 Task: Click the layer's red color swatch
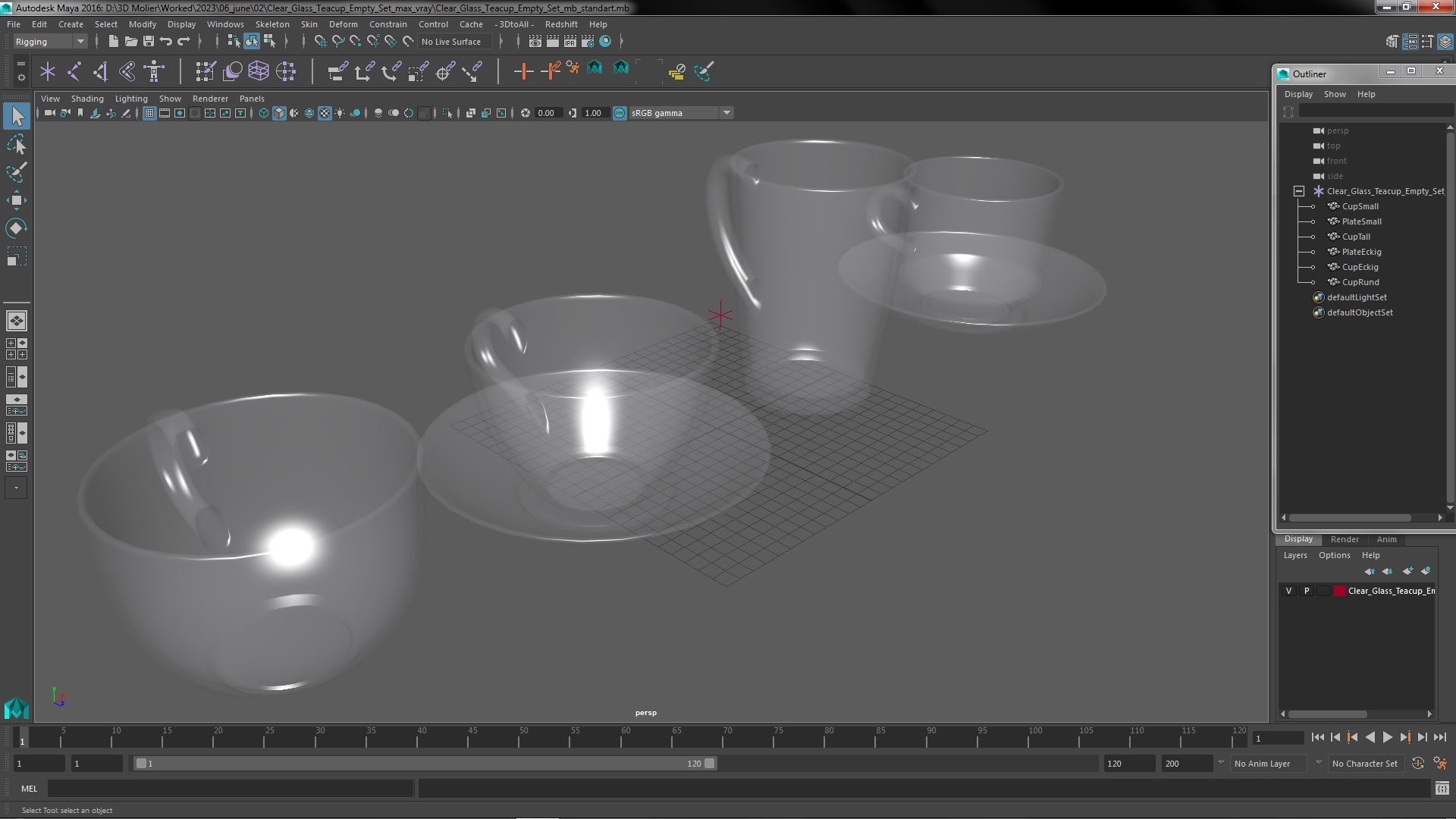[x=1340, y=591]
